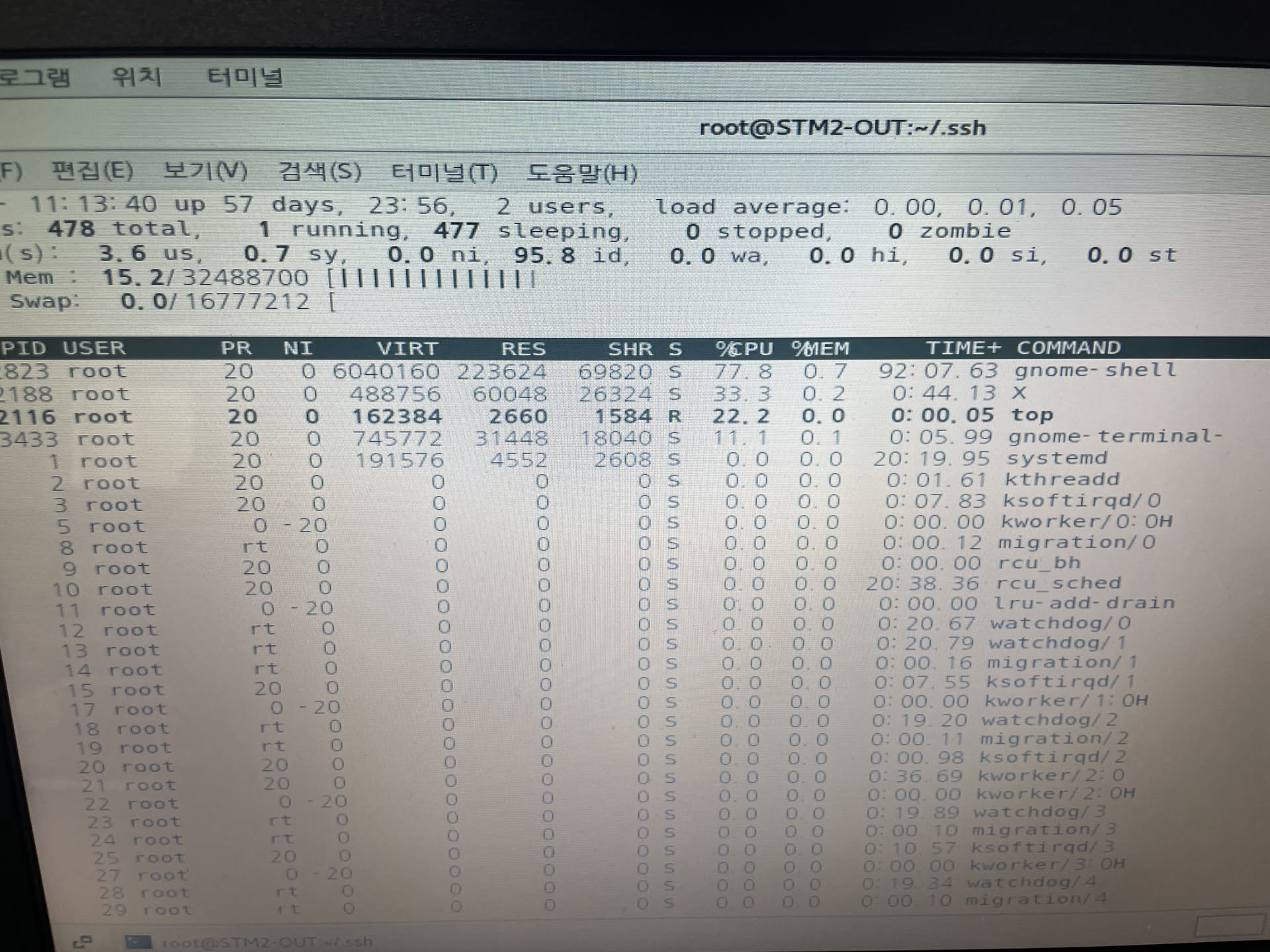Click the show-desktop icon in bottom panel
Viewport: 1270px width, 952px height.
click(x=83, y=941)
